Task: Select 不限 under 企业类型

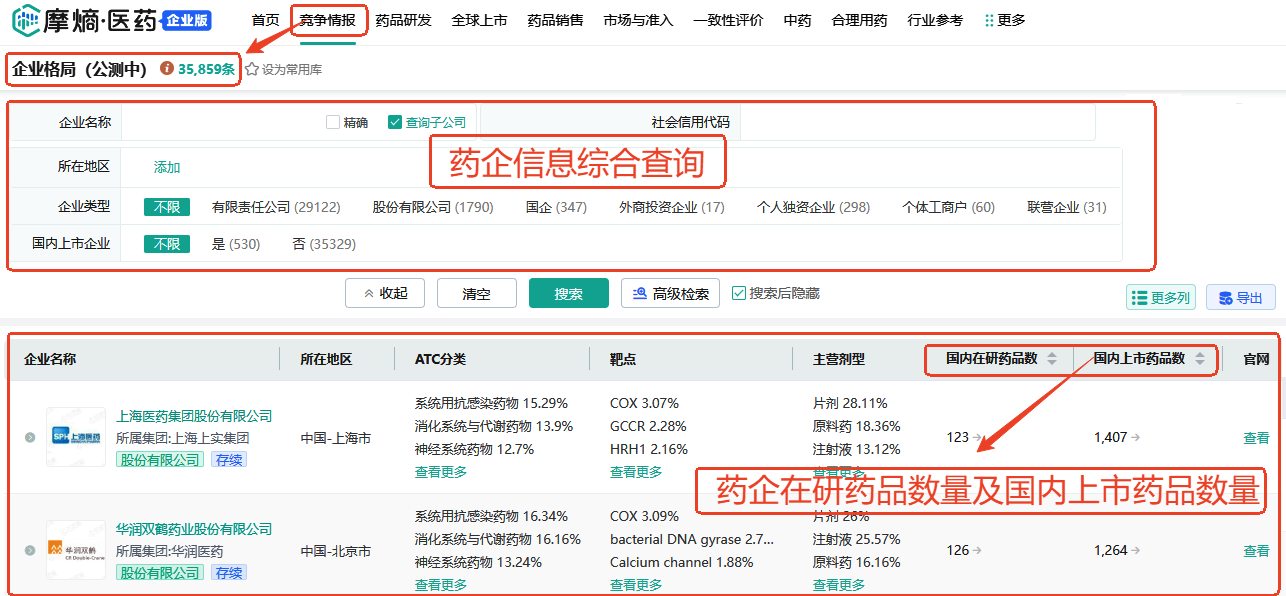Action: click(167, 207)
